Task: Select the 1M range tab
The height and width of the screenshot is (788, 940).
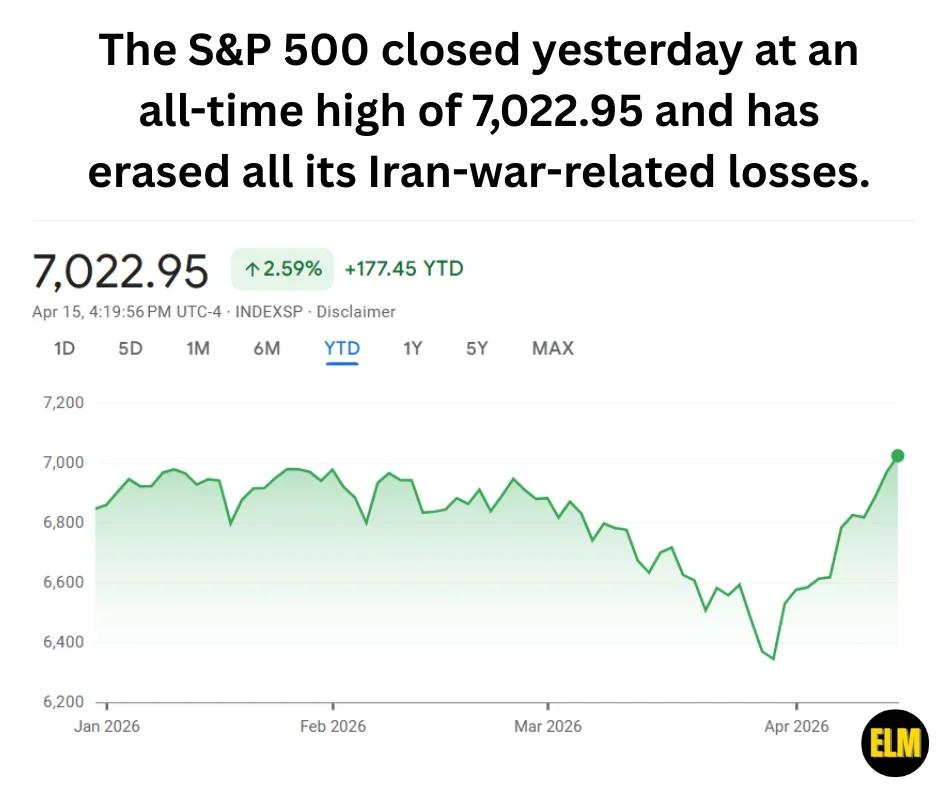Action: (196, 349)
